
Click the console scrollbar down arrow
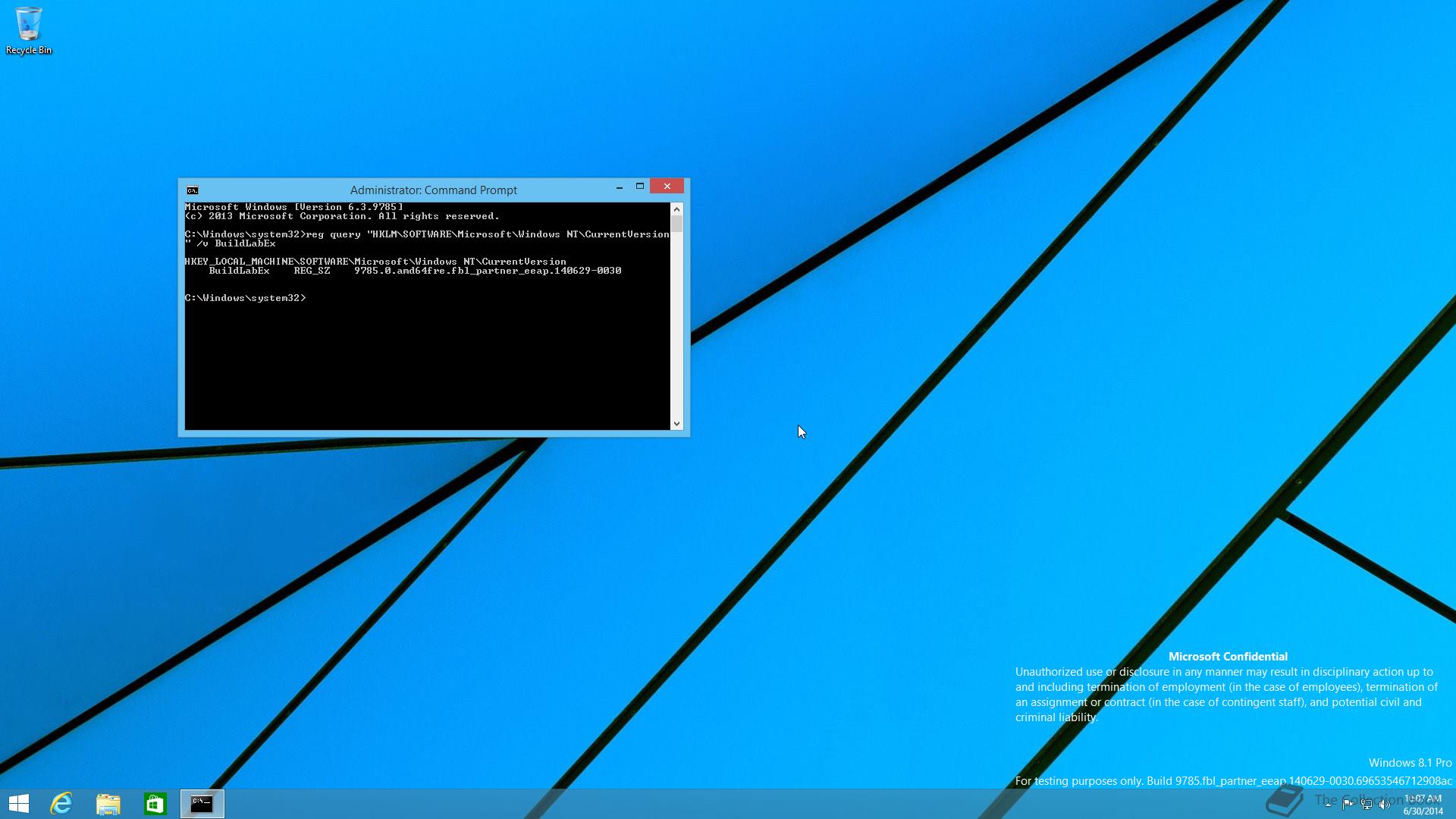coord(676,424)
